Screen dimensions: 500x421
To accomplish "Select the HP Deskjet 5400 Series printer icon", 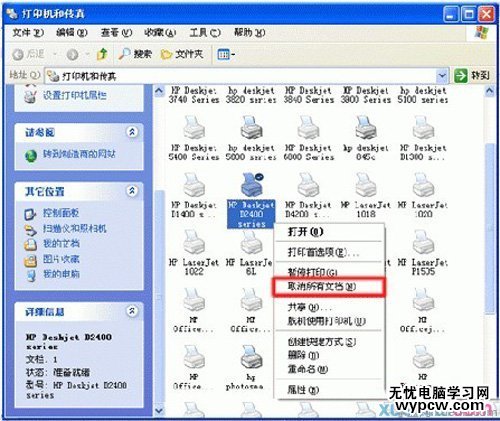I will click(194, 128).
